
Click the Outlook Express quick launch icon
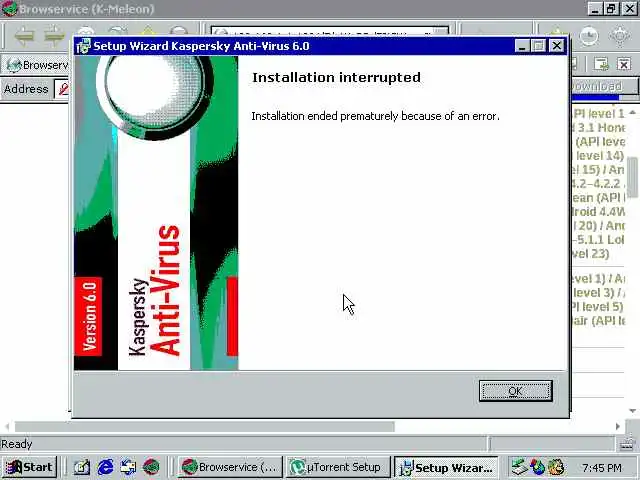(128, 467)
